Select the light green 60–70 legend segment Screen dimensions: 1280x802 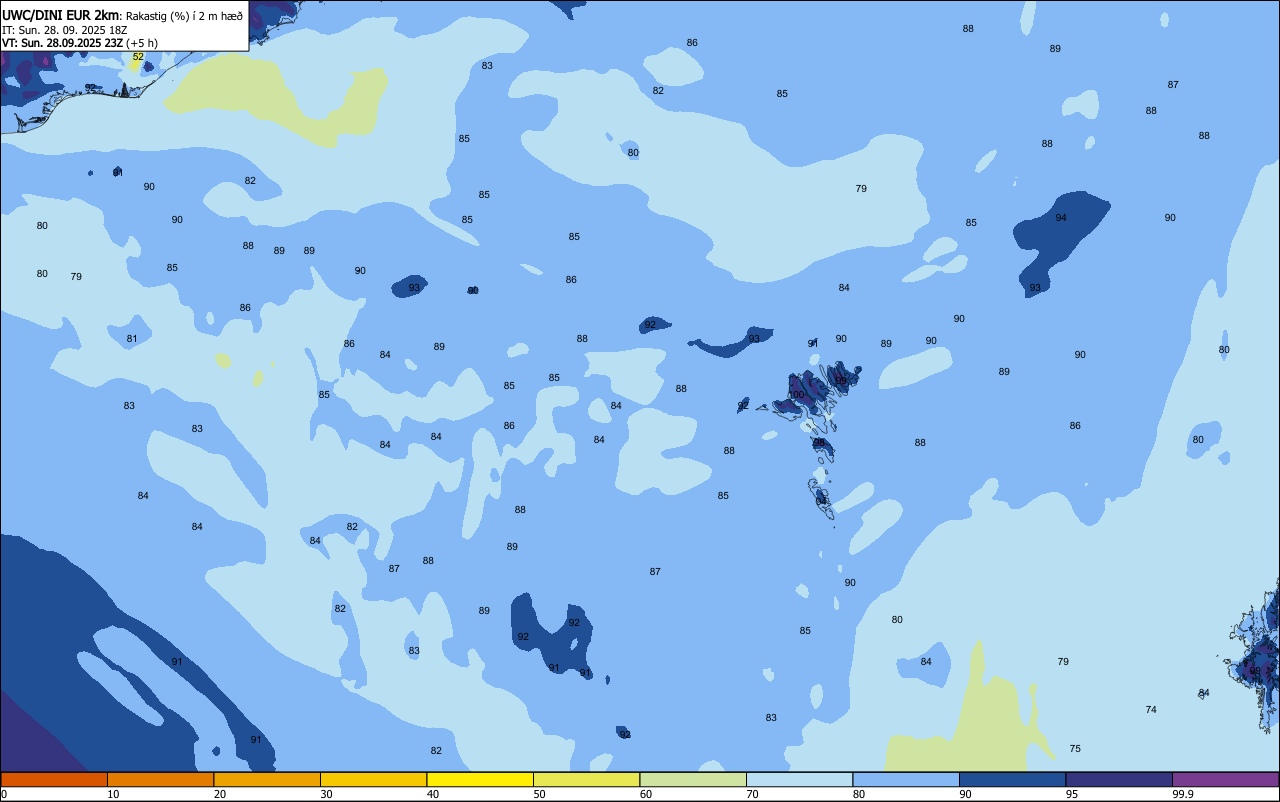pyautogui.click(x=693, y=779)
